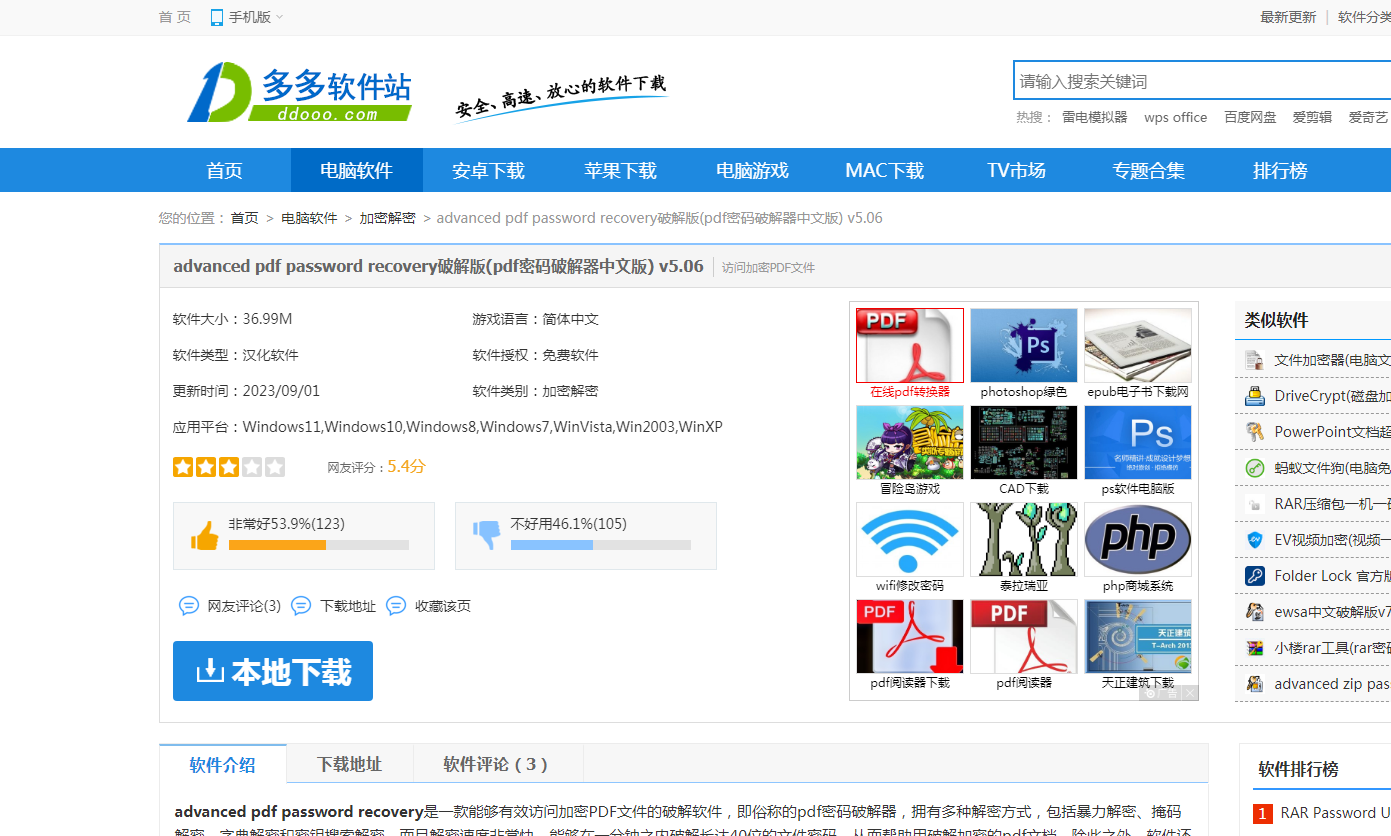Select 电脑软件 in the nav bar
The image size is (1391, 836).
point(357,170)
